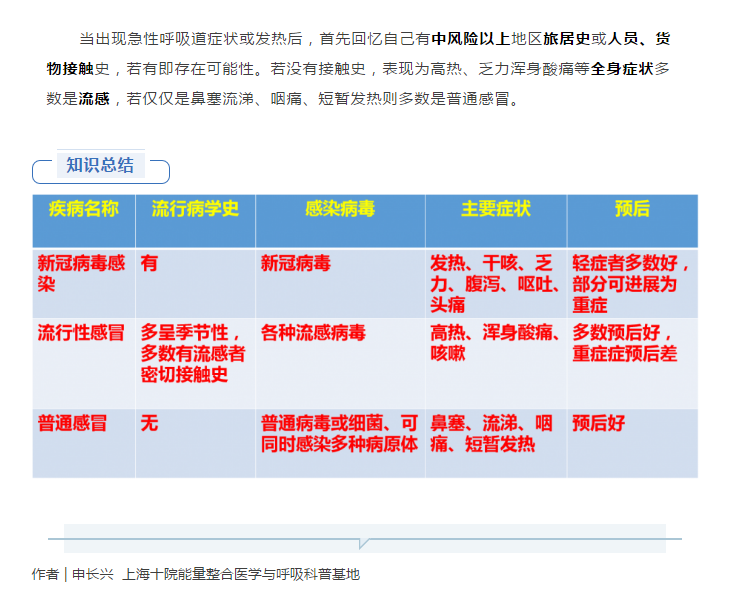731x594 pixels.
Task: Select the 感染病毒 column header
Action: [x=340, y=221]
